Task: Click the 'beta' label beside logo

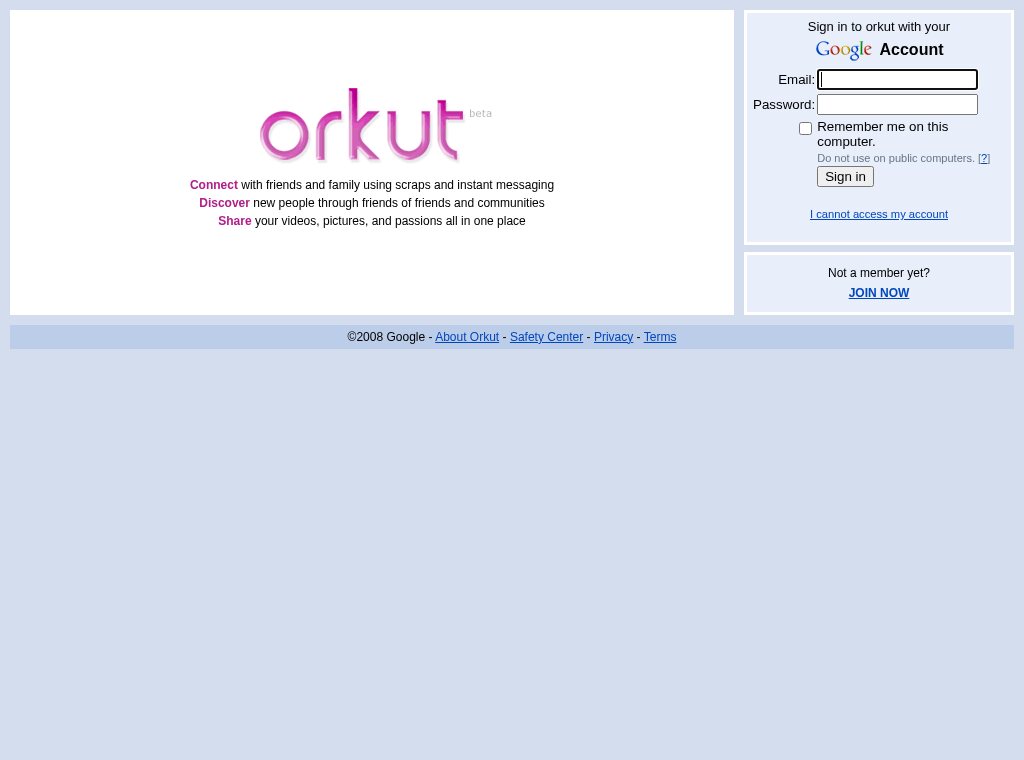Action: click(480, 114)
